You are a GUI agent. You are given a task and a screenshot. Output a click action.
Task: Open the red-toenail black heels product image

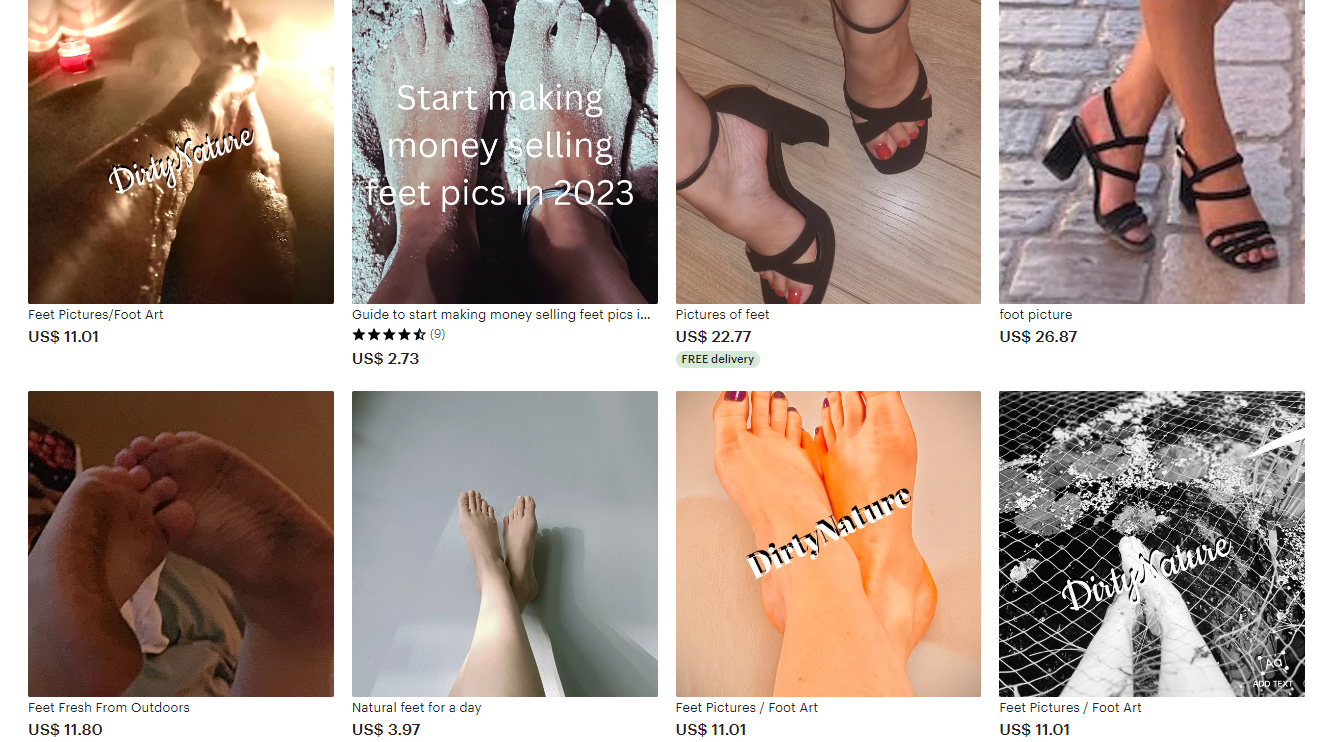coord(828,151)
